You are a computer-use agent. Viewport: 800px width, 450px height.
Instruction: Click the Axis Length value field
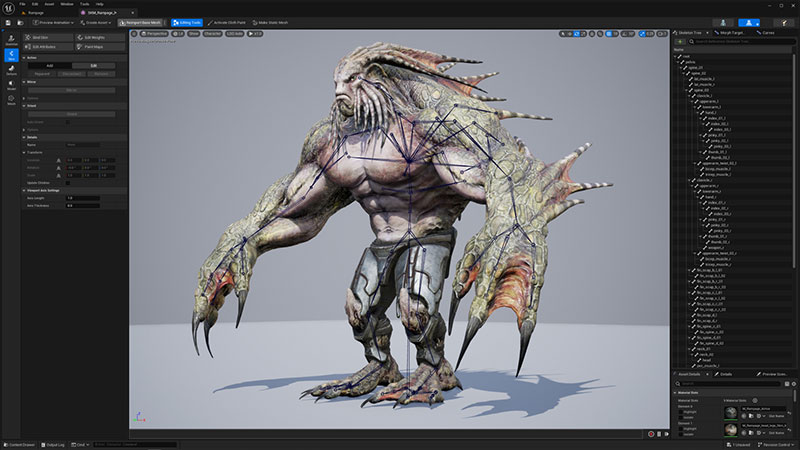[83, 198]
